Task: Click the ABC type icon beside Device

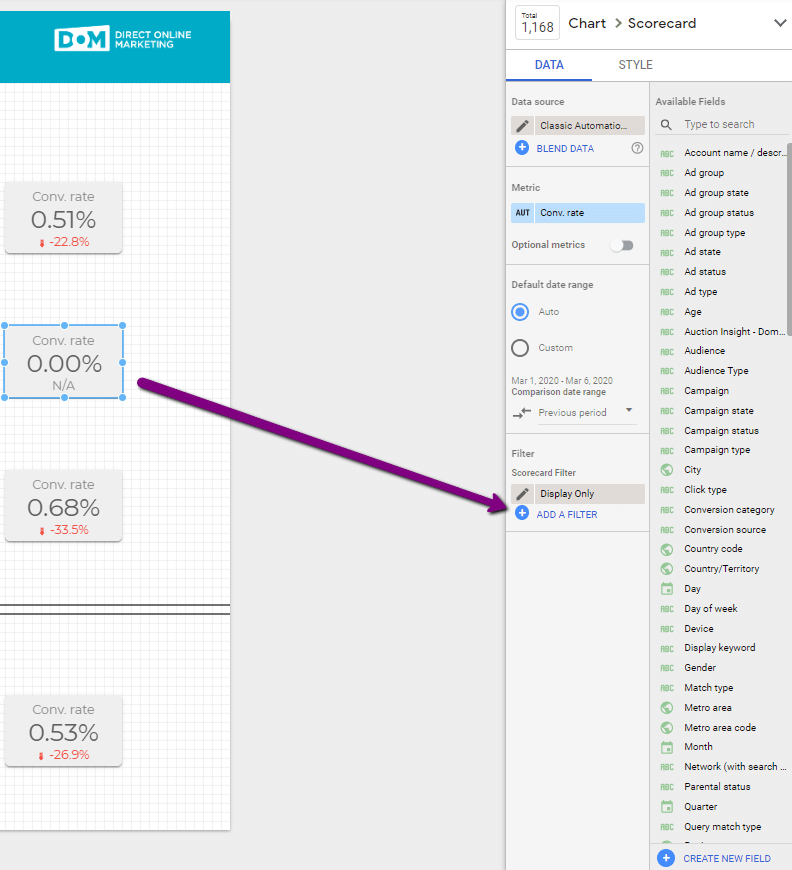Action: click(x=667, y=629)
